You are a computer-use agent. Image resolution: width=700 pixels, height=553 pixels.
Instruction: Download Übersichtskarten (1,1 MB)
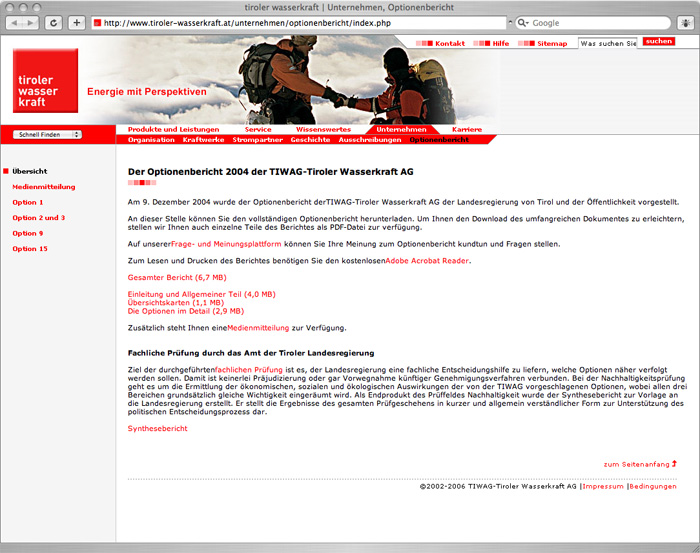(x=175, y=303)
